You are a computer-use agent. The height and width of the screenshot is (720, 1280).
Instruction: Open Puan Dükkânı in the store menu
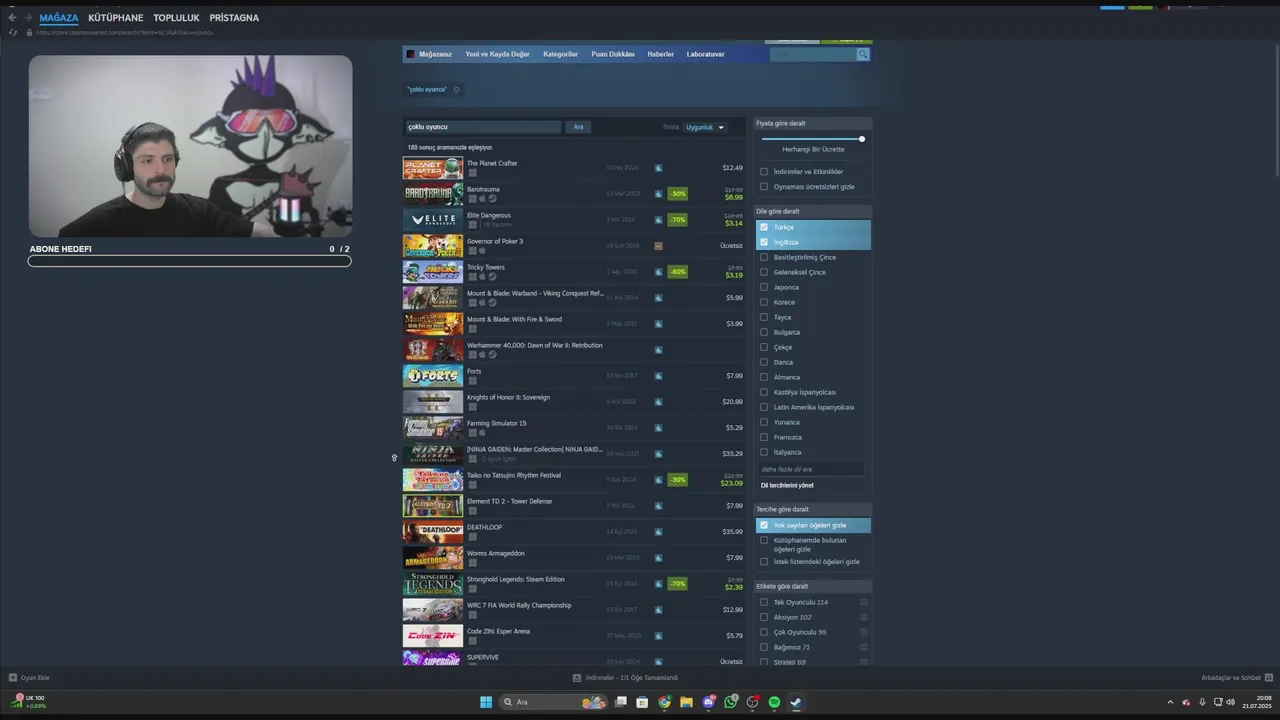613,54
